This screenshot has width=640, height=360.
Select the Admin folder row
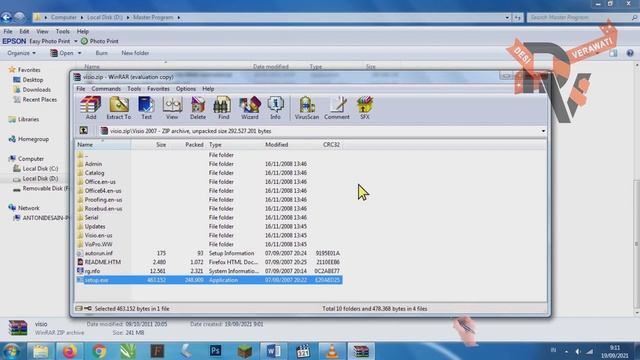pyautogui.click(x=208, y=164)
